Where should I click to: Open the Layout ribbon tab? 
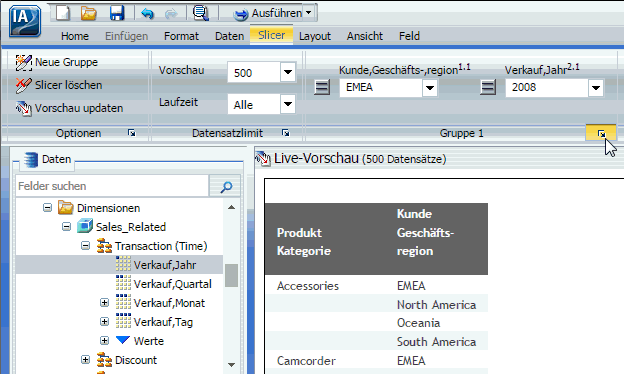(315, 36)
